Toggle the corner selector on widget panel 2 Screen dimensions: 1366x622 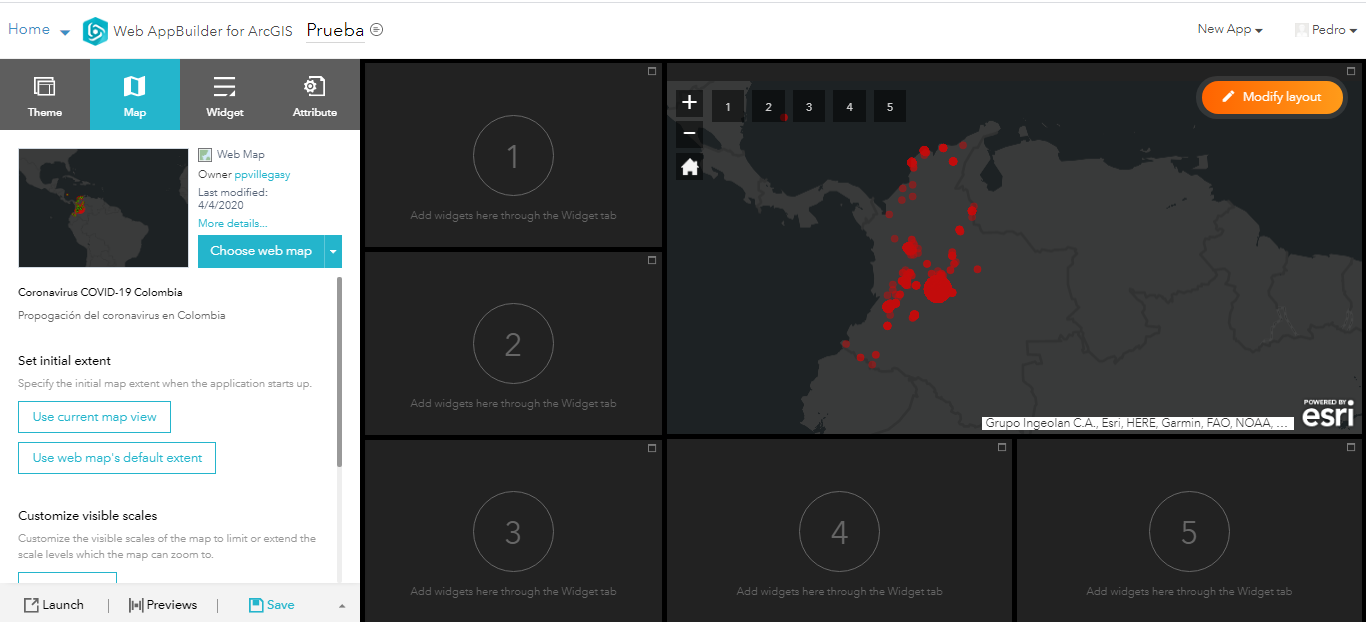coord(651,259)
